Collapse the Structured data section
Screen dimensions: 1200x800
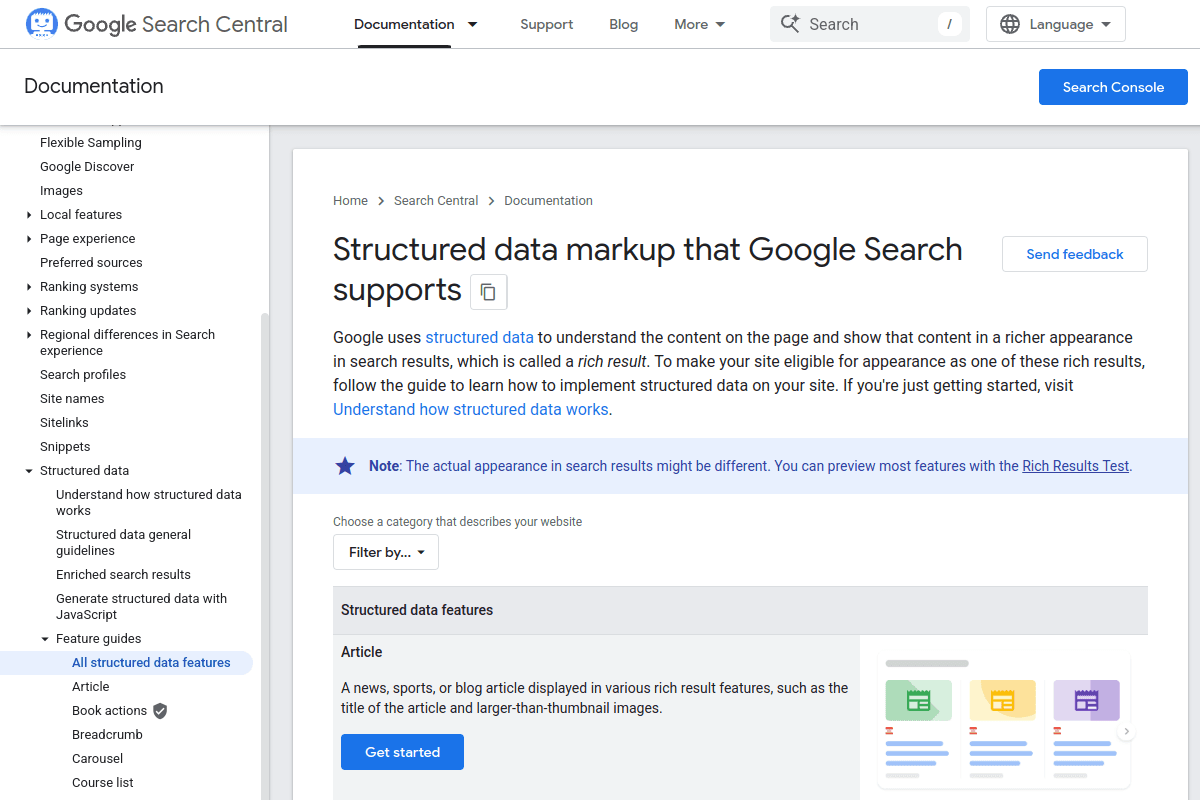point(29,471)
